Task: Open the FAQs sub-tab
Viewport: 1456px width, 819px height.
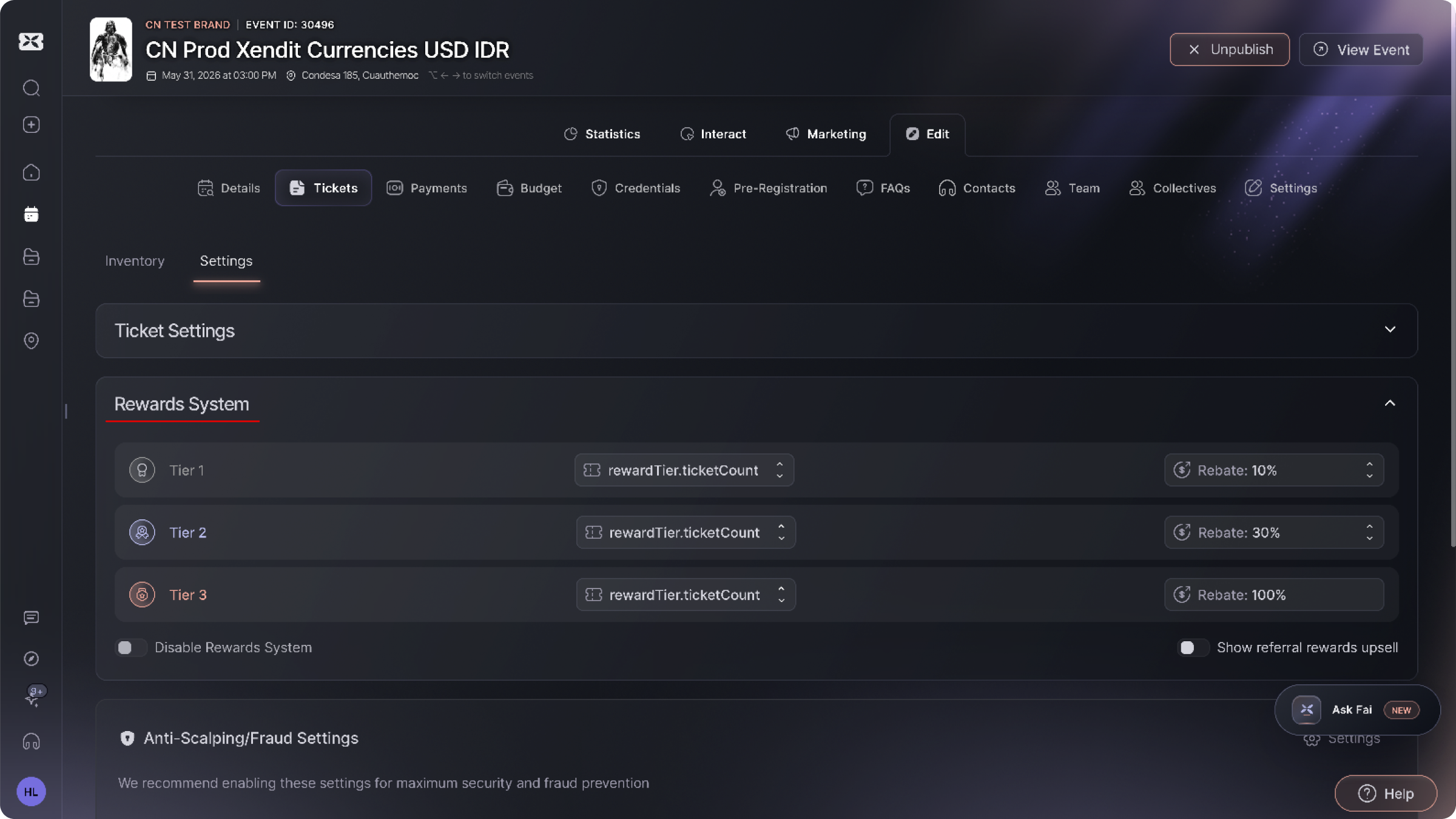Action: tap(883, 188)
